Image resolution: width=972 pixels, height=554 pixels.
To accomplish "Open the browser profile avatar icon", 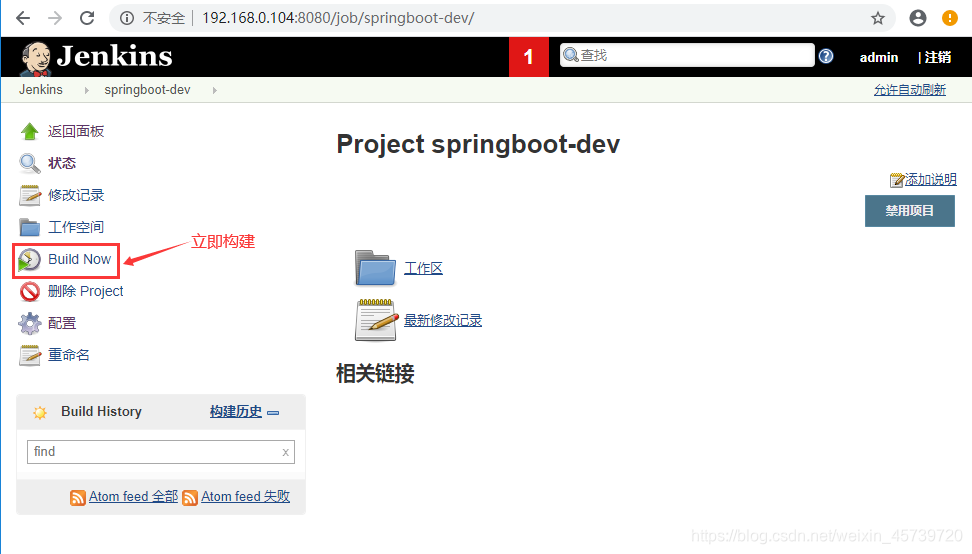I will pyautogui.click(x=917, y=18).
